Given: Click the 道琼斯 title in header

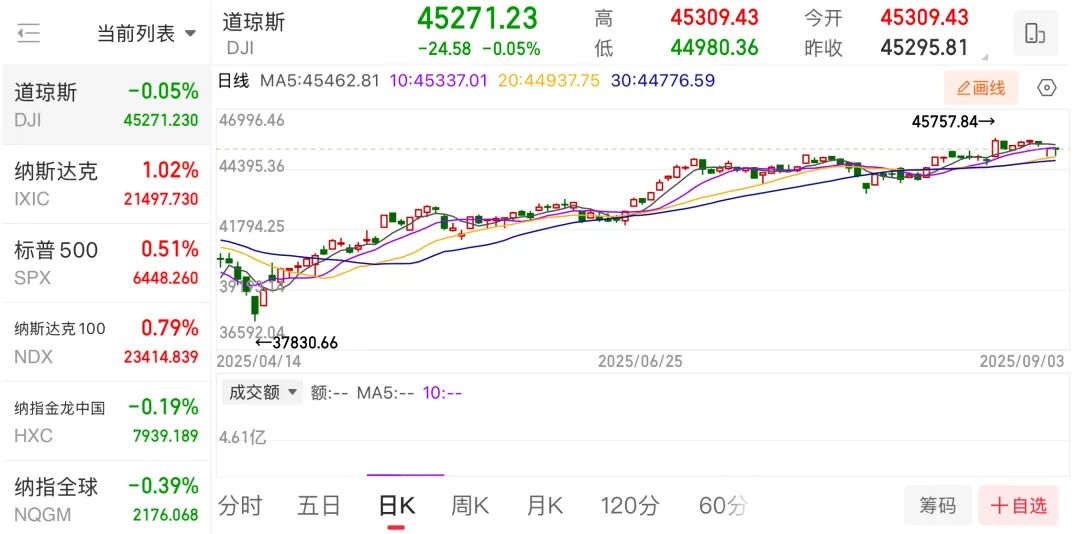Looking at the screenshot, I should [x=253, y=21].
